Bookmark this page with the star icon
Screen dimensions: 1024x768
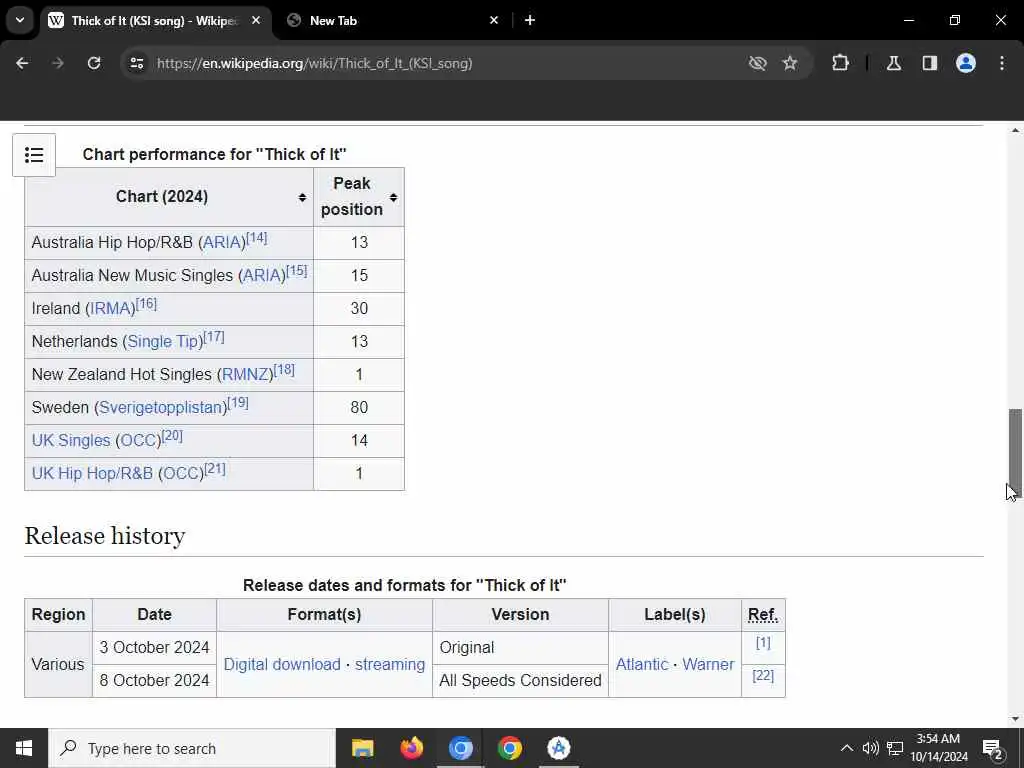coord(790,63)
